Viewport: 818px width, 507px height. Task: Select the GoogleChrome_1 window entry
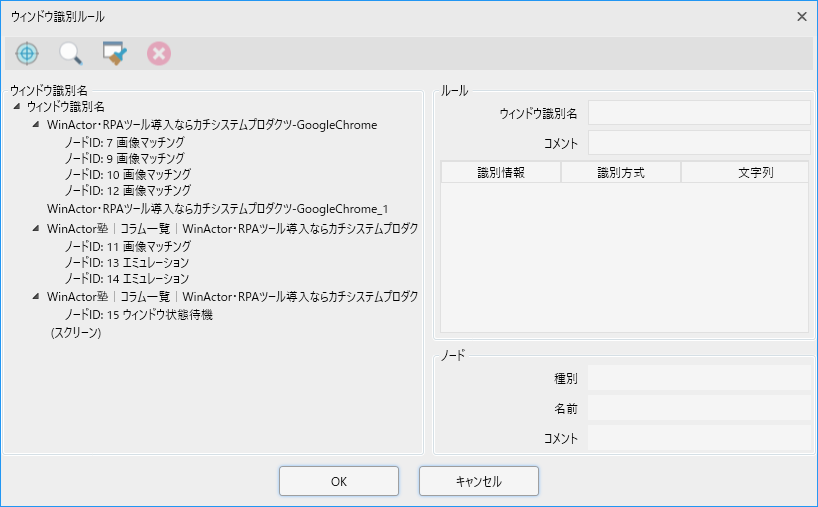[x=217, y=209]
